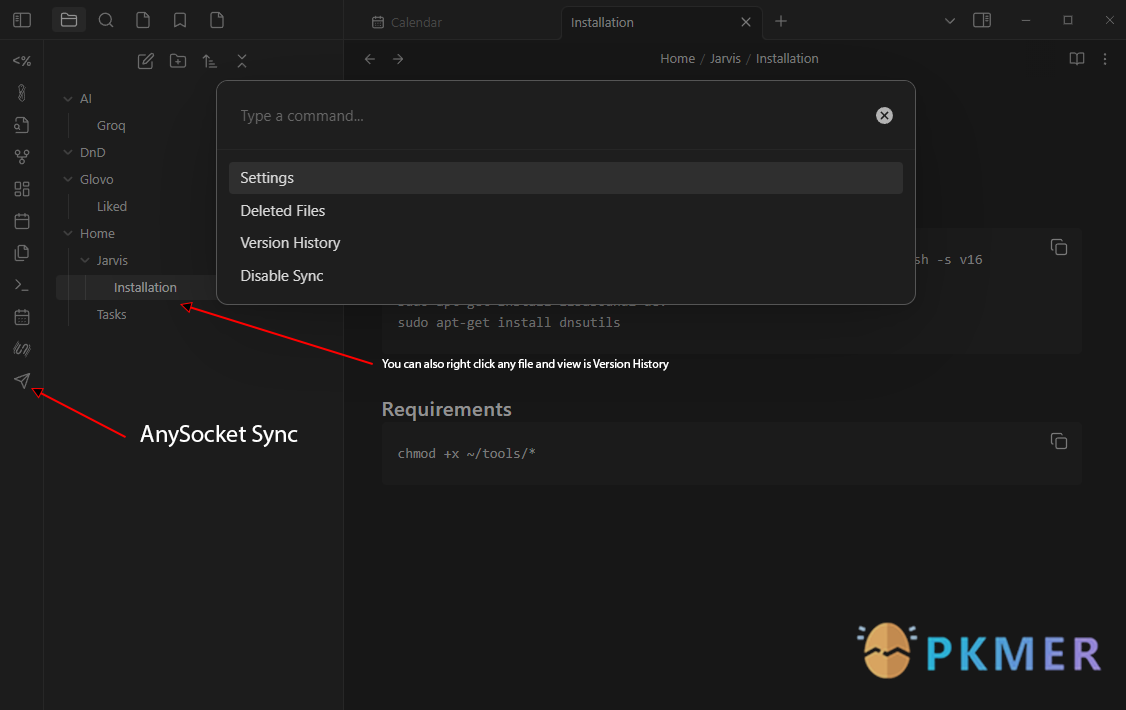
Task: Expand the DnD folder chevron
Action: point(68,152)
